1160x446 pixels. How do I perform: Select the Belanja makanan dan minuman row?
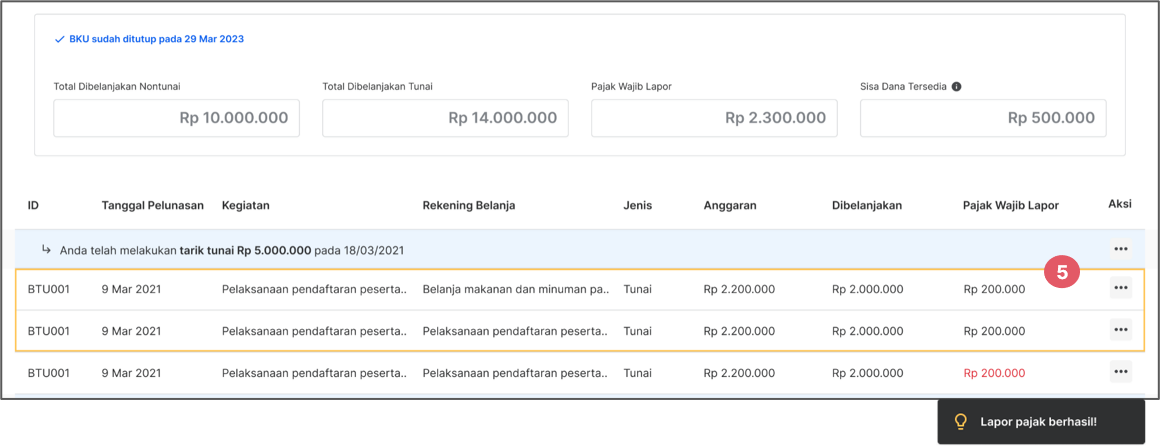coord(574,289)
